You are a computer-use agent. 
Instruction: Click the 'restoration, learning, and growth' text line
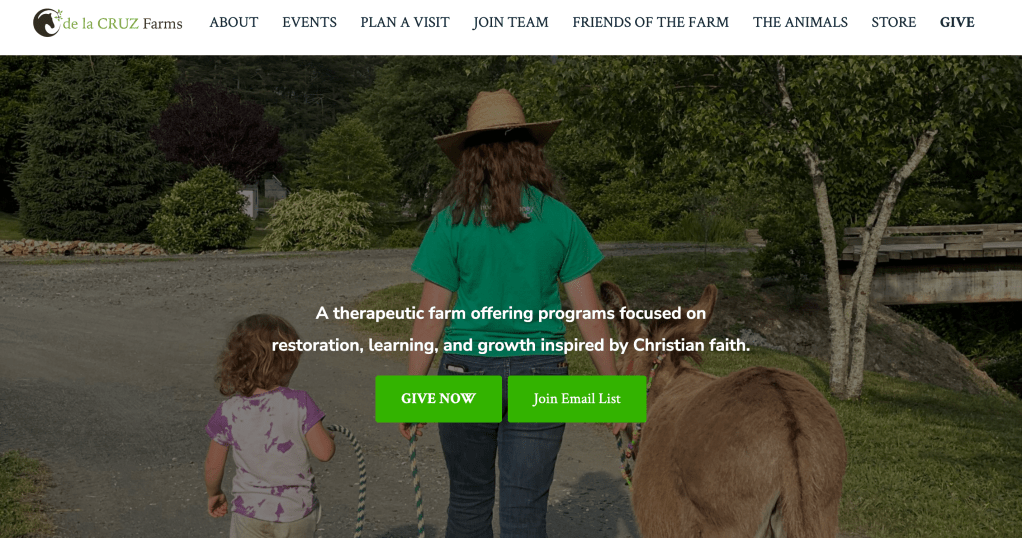pos(511,345)
